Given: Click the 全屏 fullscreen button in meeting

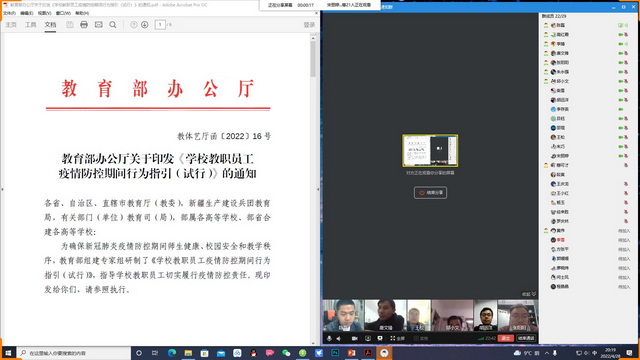Looking at the screenshot, I should (397, 338).
